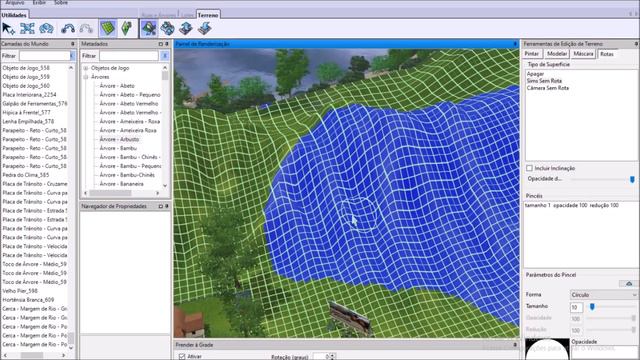Select the arrow selection tool

[8, 29]
